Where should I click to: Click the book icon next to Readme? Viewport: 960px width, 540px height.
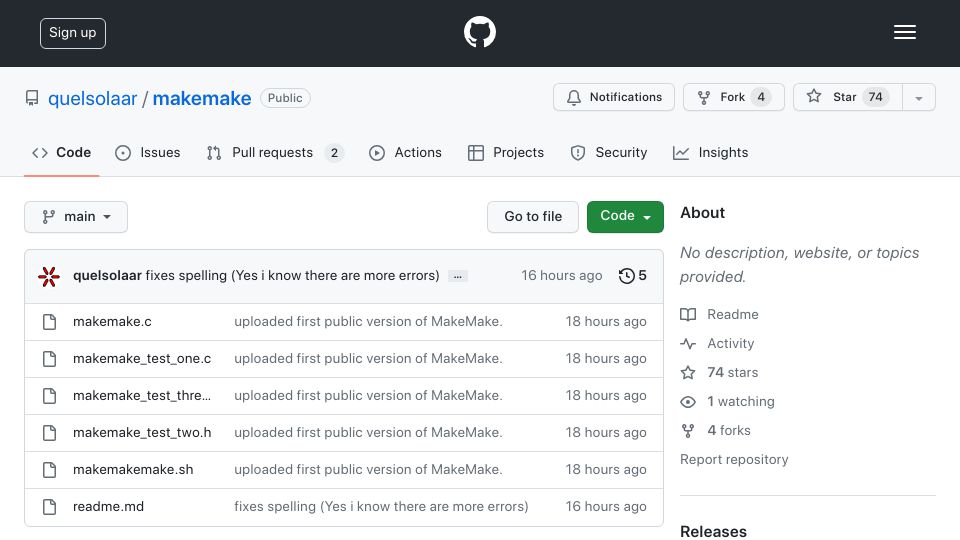[688, 315]
